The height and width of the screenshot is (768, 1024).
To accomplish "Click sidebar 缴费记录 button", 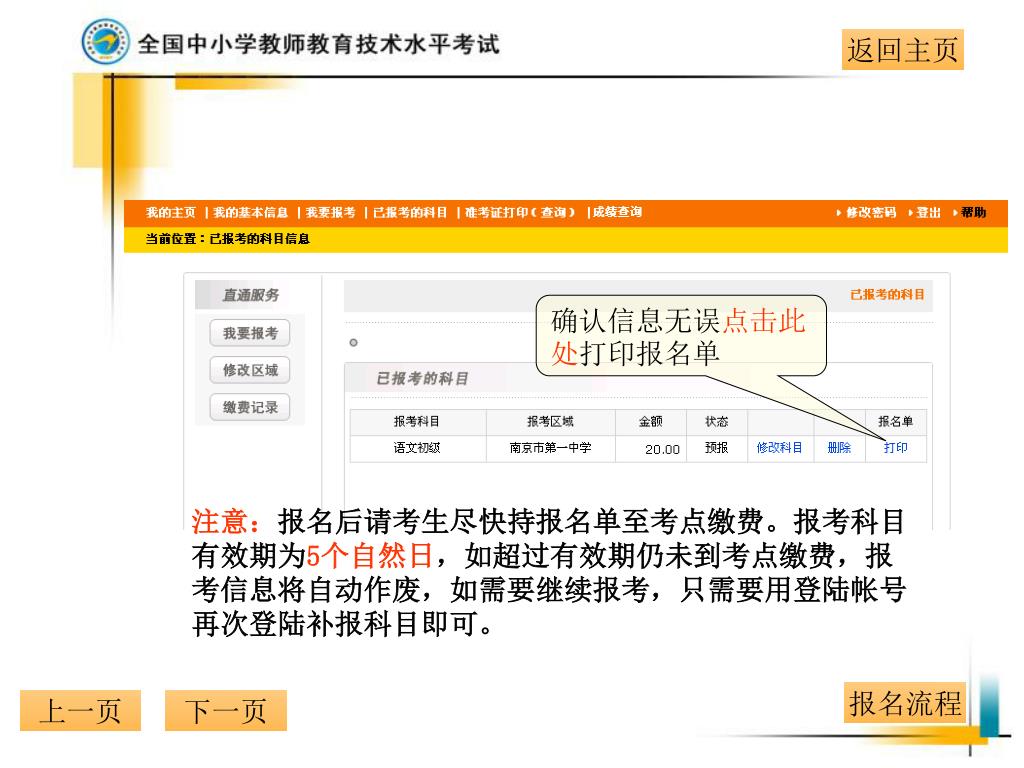I will 250,407.
